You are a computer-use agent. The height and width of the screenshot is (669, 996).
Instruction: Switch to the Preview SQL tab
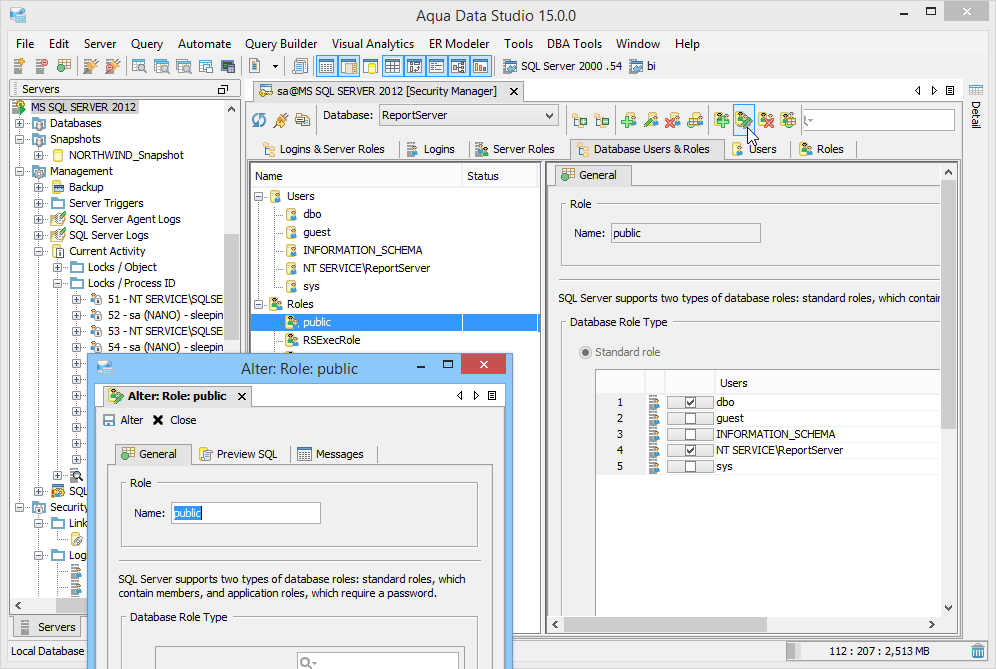click(x=238, y=454)
